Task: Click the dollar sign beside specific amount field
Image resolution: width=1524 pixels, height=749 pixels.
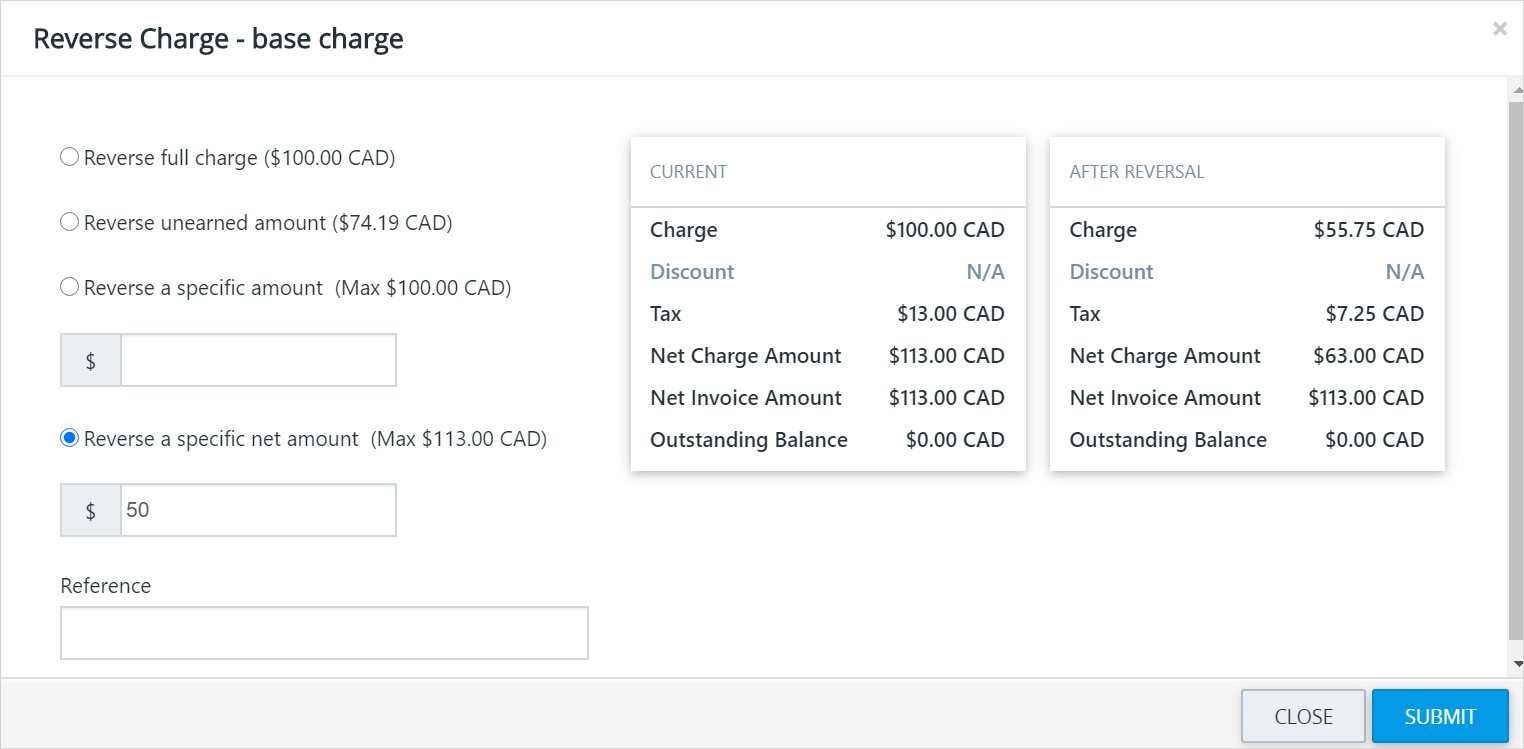Action: click(x=91, y=360)
